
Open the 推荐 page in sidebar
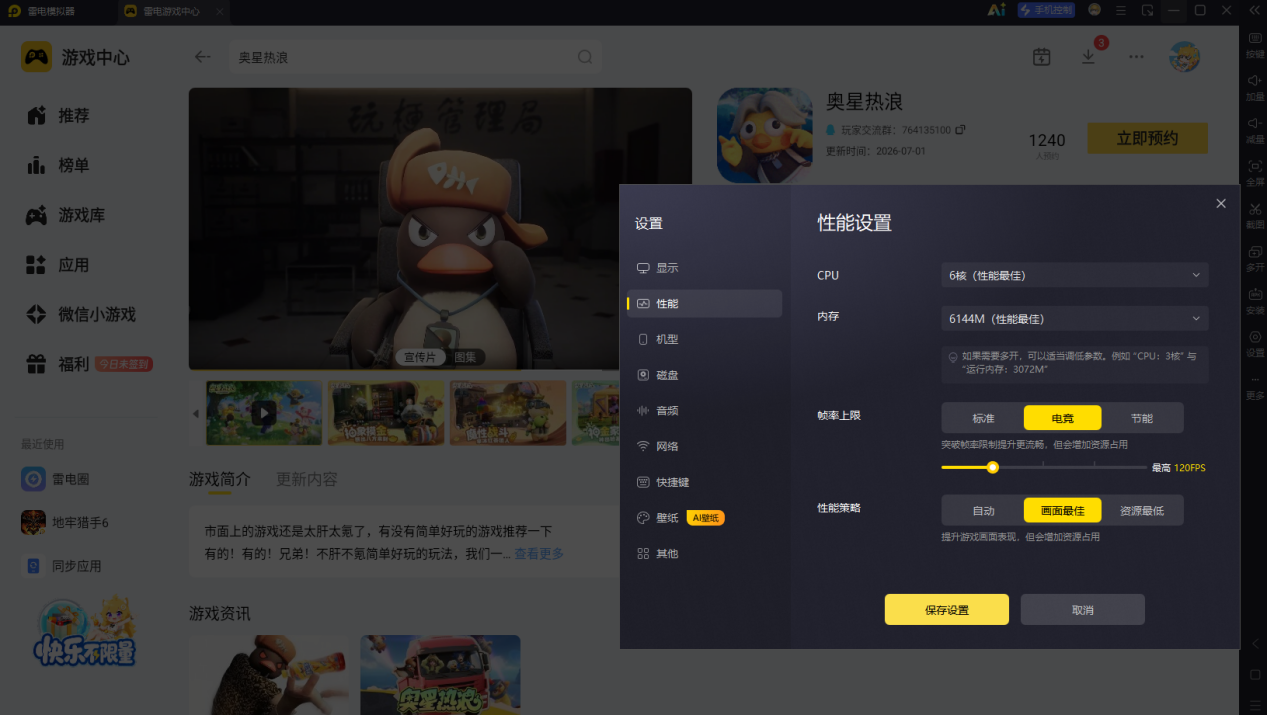[58, 116]
